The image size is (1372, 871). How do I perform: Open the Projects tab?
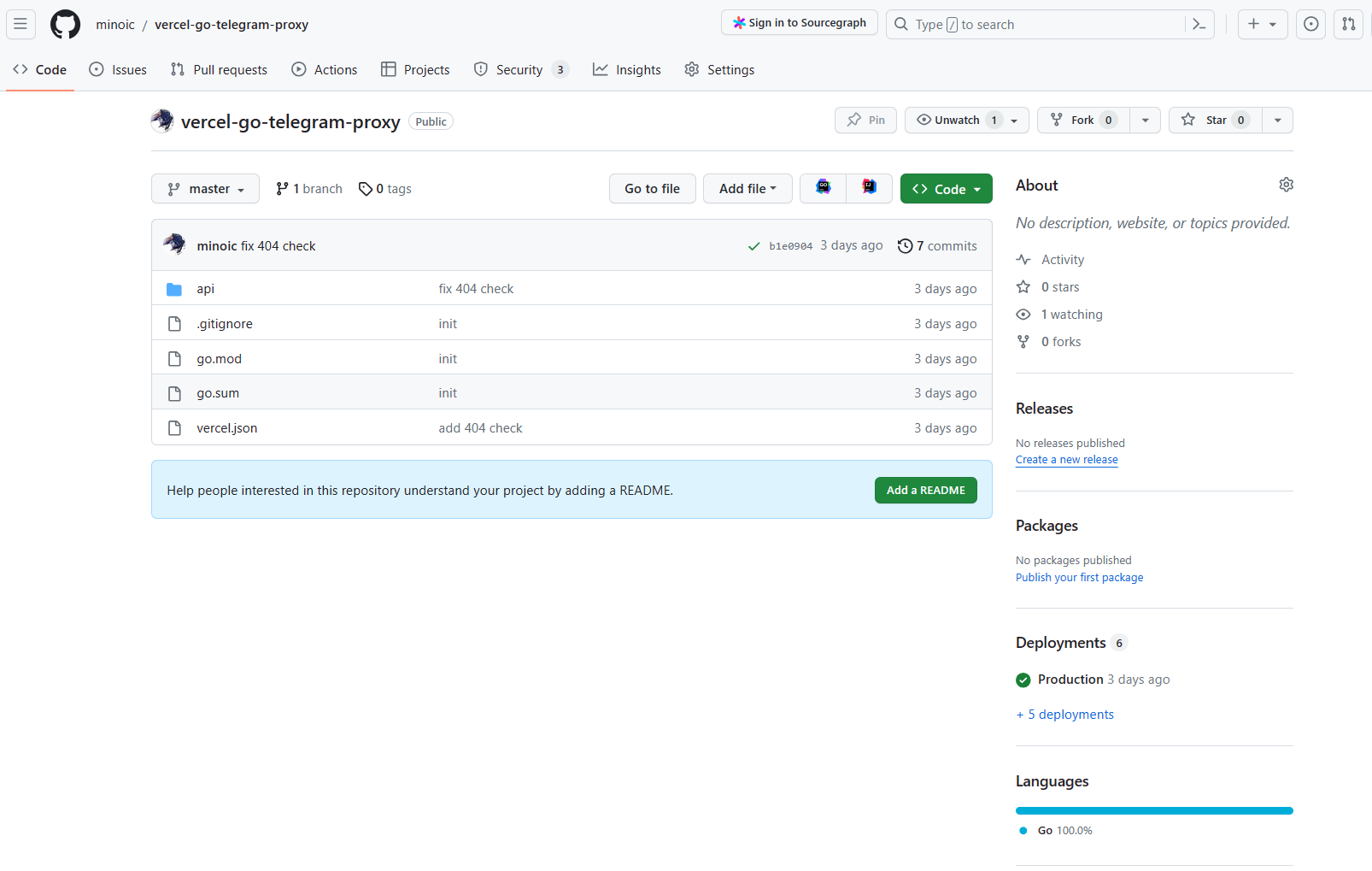click(x=415, y=69)
